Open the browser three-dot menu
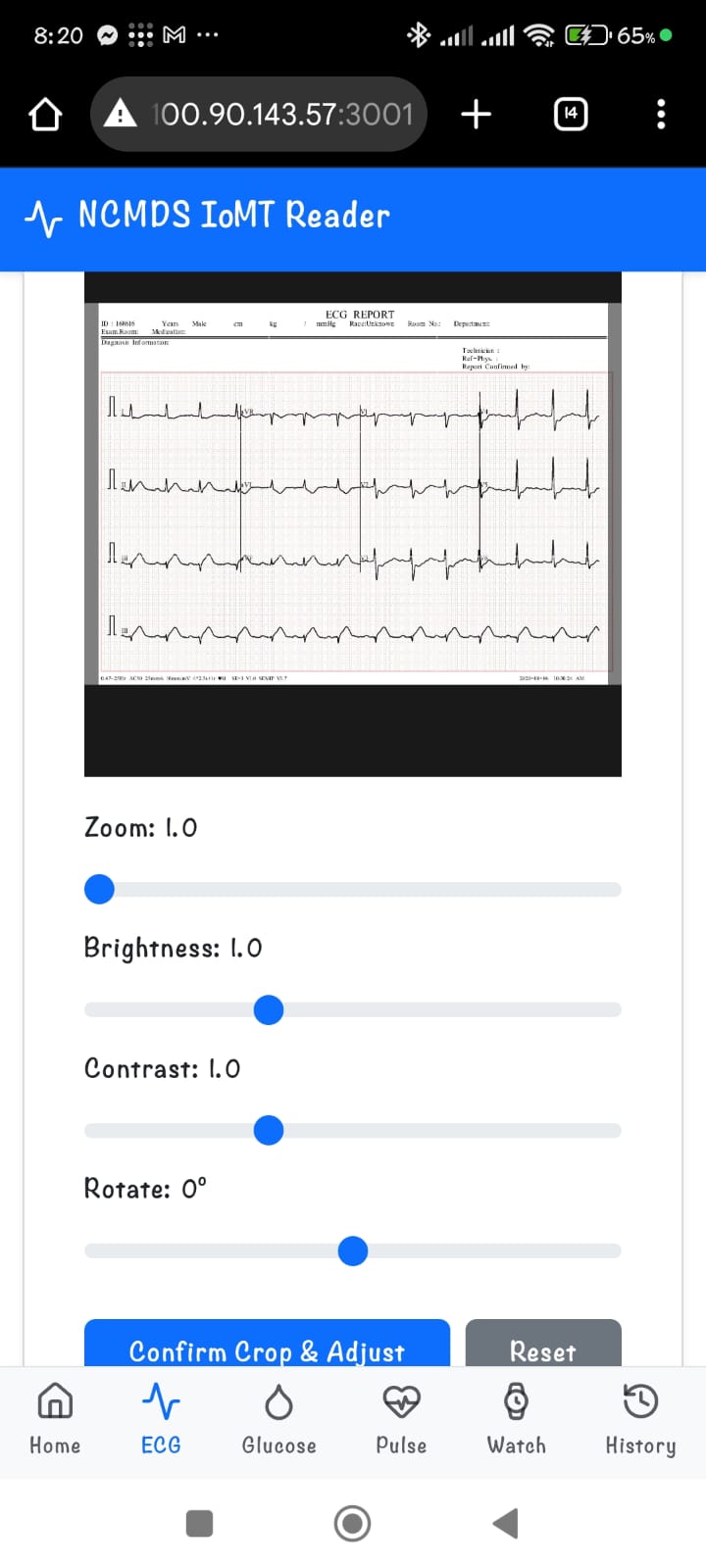The image size is (706, 1568). [x=661, y=115]
